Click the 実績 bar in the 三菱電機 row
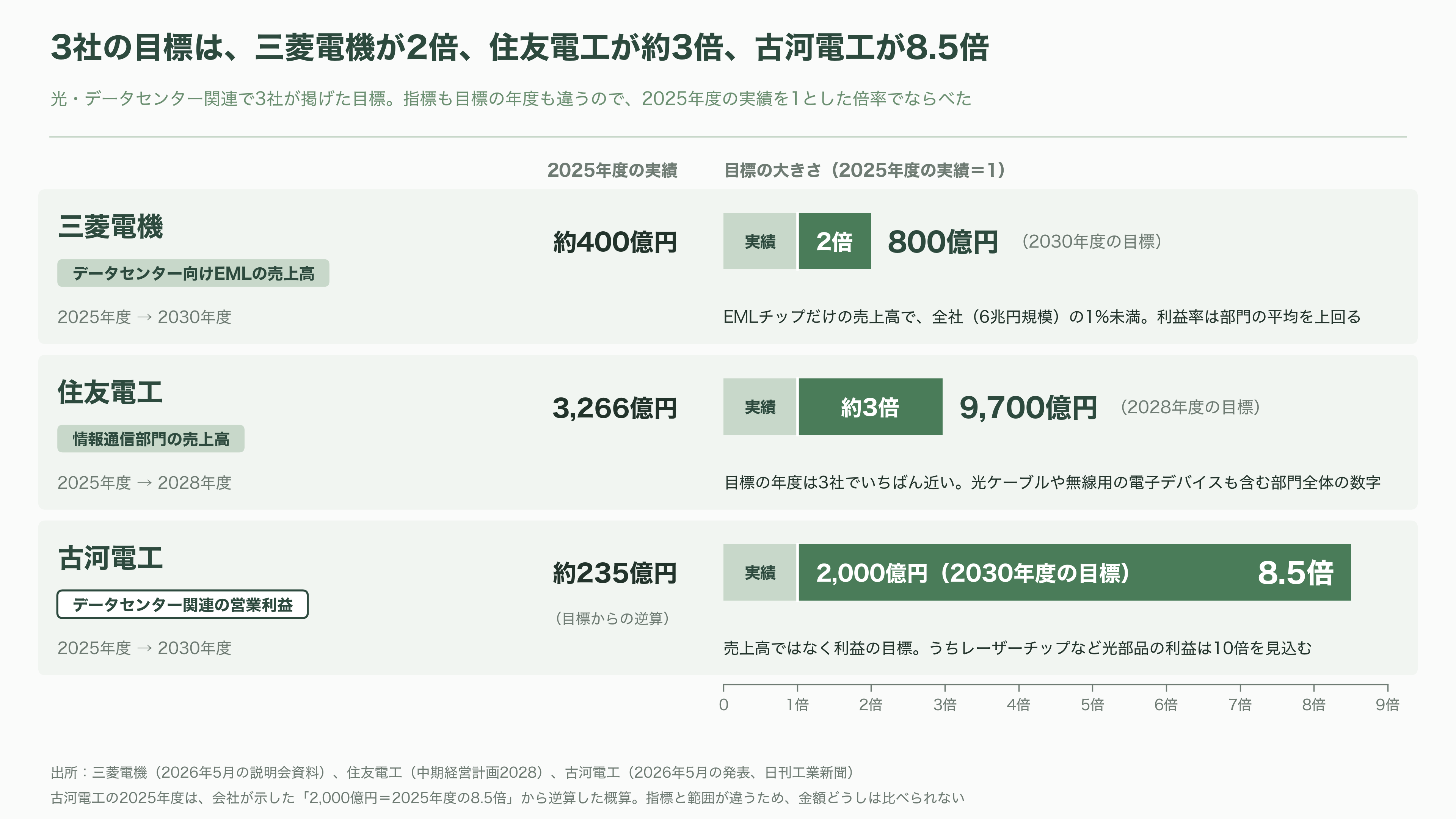 (x=759, y=242)
